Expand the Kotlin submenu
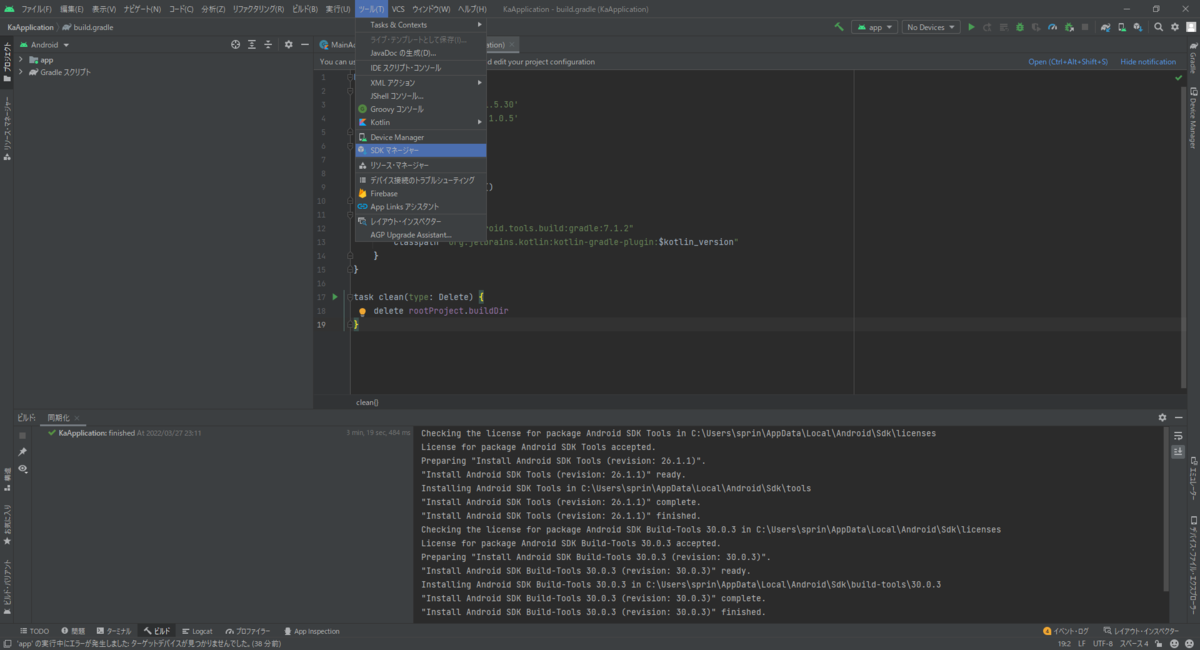The image size is (1200, 650). 421,122
